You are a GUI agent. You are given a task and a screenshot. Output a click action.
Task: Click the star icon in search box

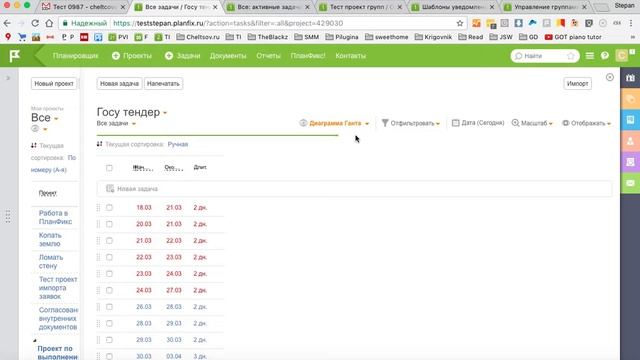point(571,56)
